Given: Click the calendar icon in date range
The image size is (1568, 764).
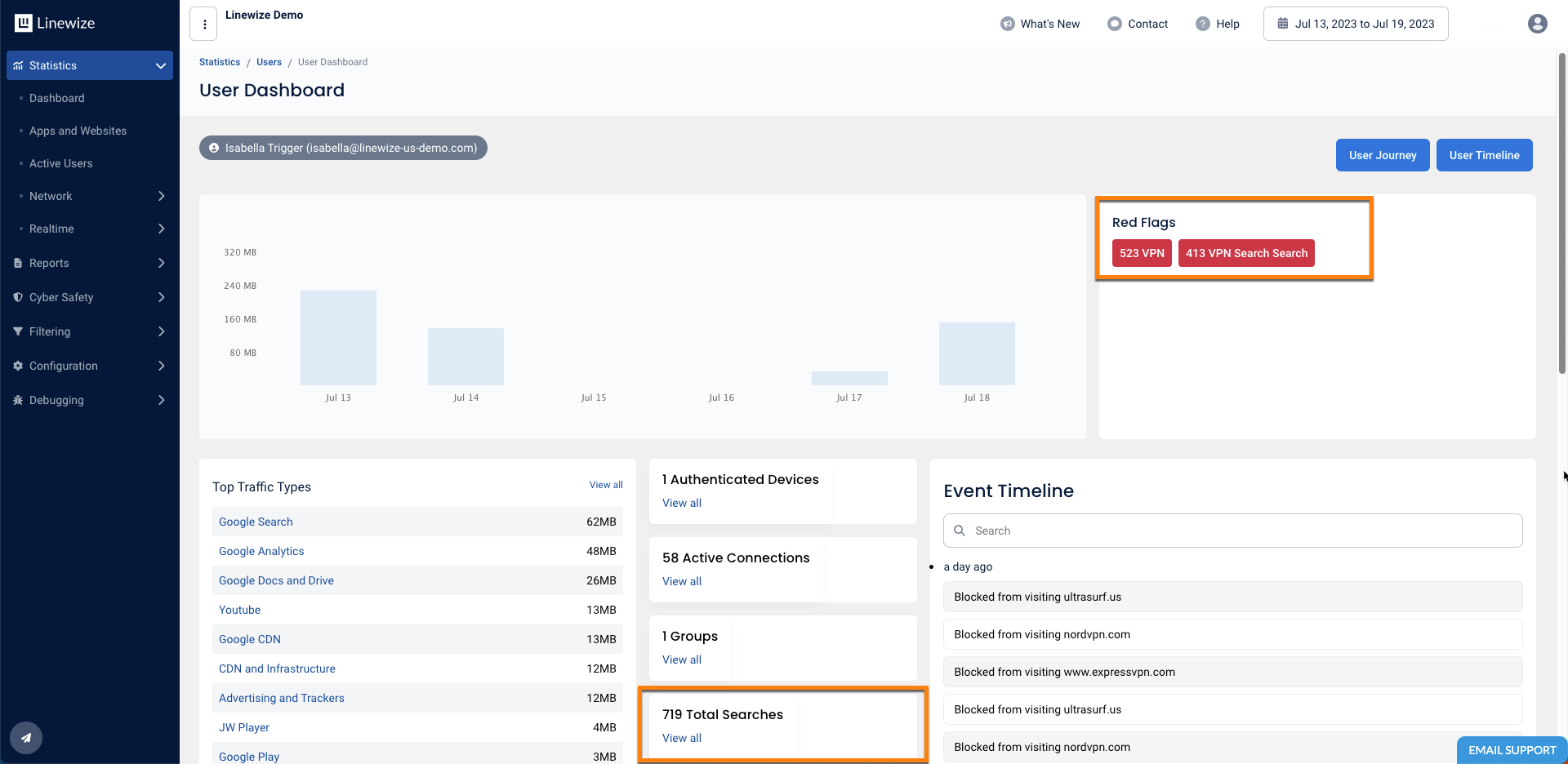Looking at the screenshot, I should click(x=1283, y=24).
